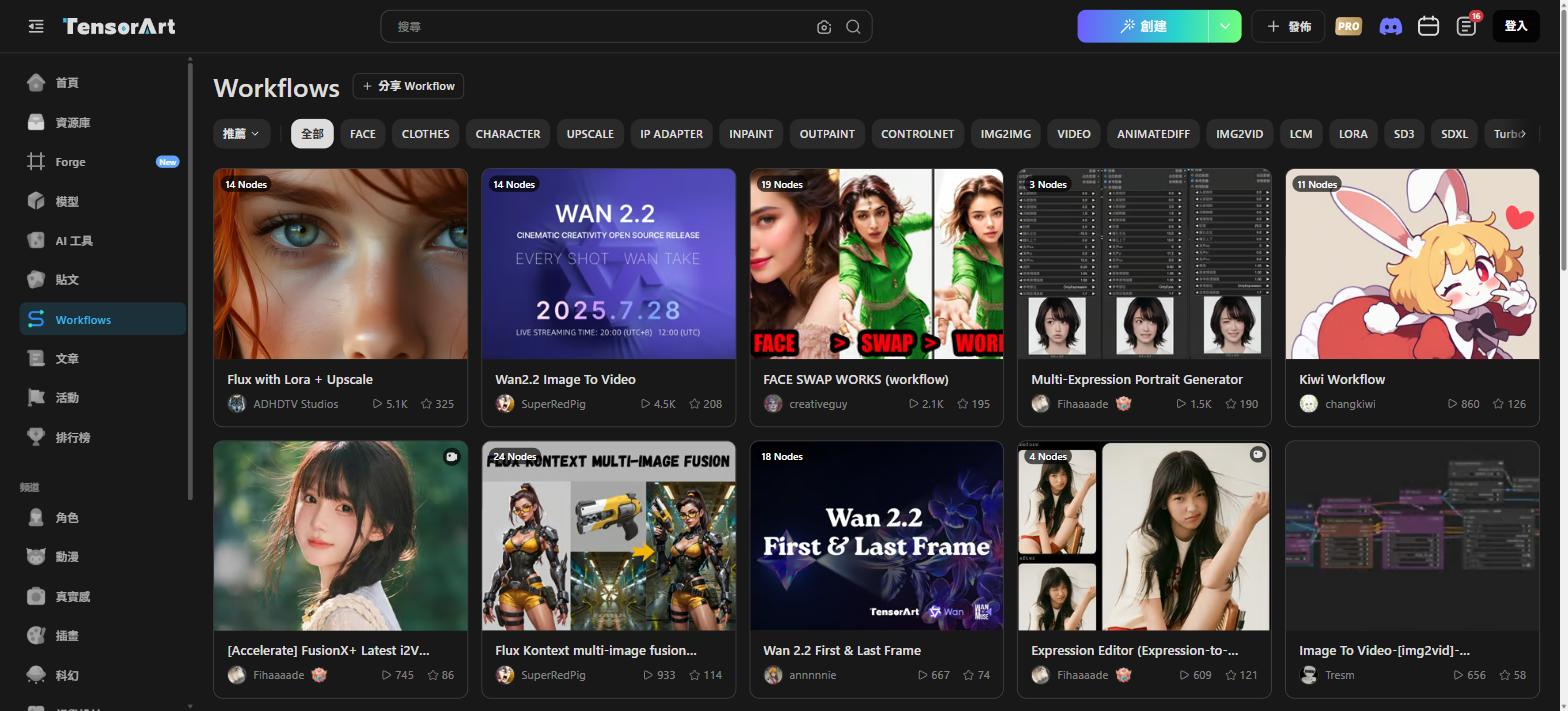The height and width of the screenshot is (711, 1568).
Task: Select the FACE filter tab
Action: click(x=363, y=134)
